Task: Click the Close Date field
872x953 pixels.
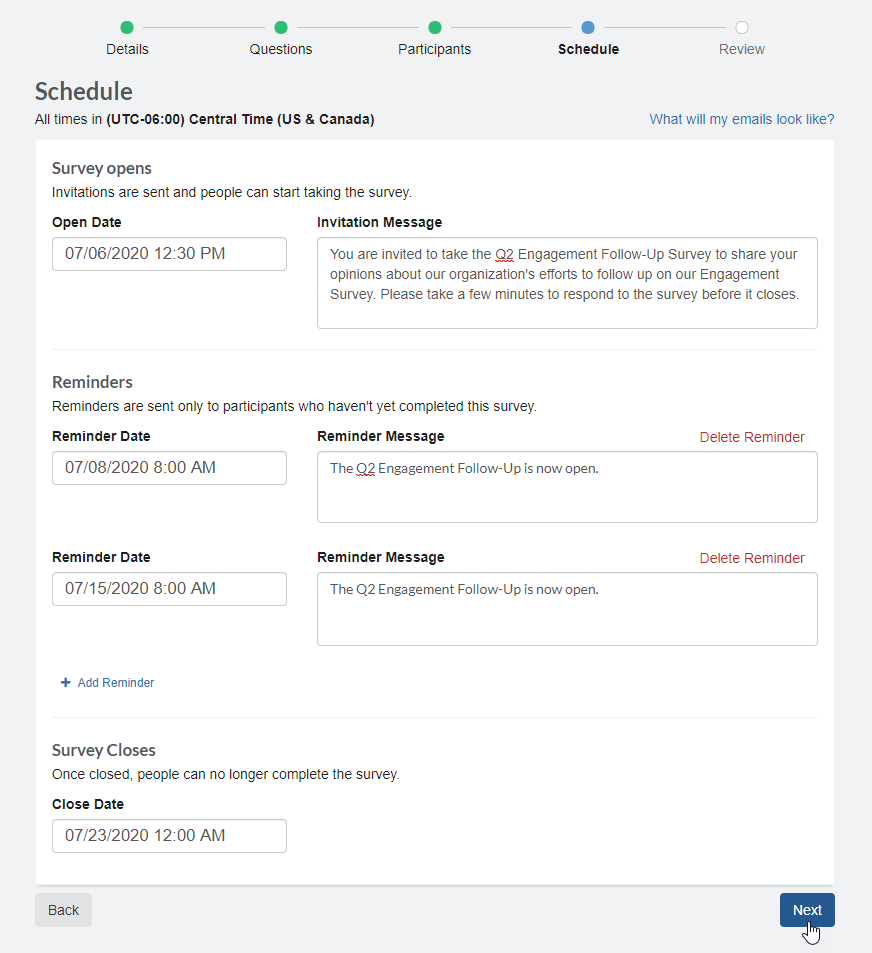Action: (169, 835)
